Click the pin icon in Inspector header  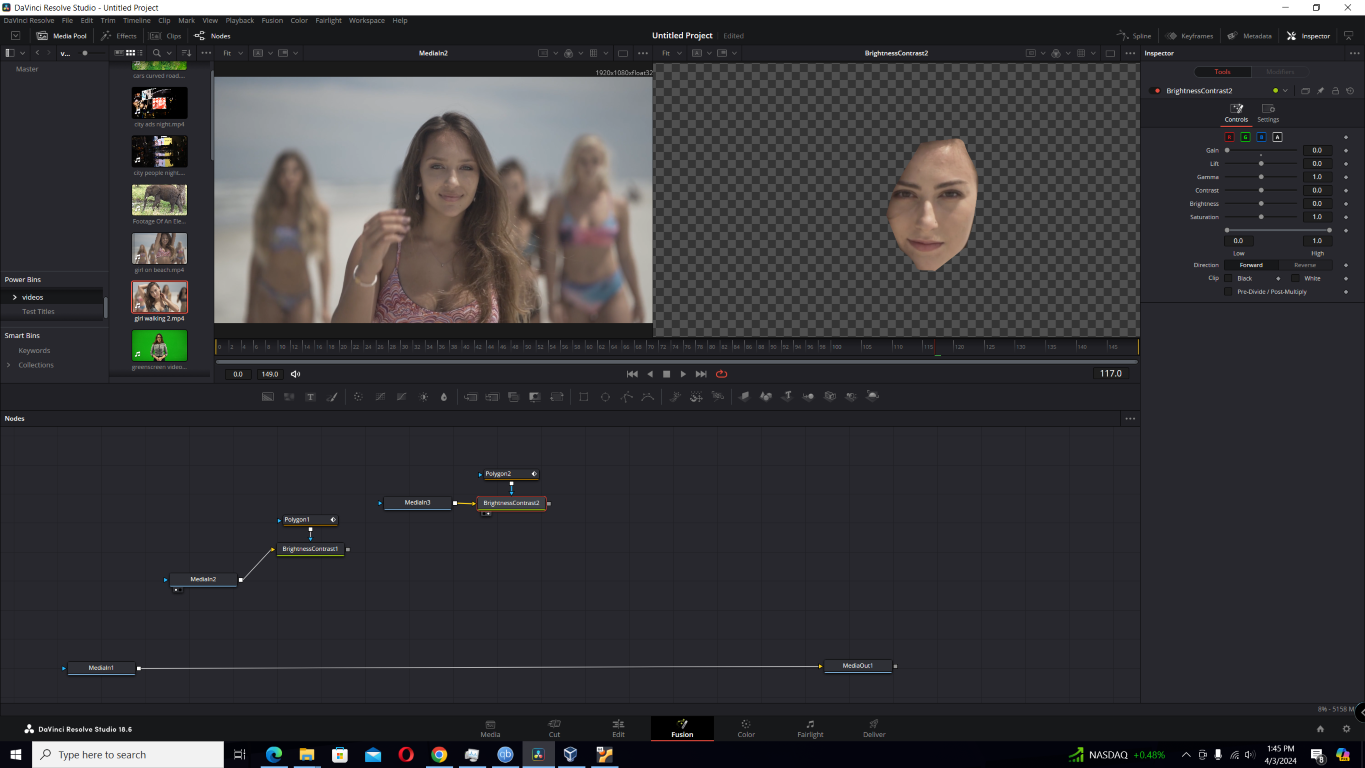[x=1320, y=91]
